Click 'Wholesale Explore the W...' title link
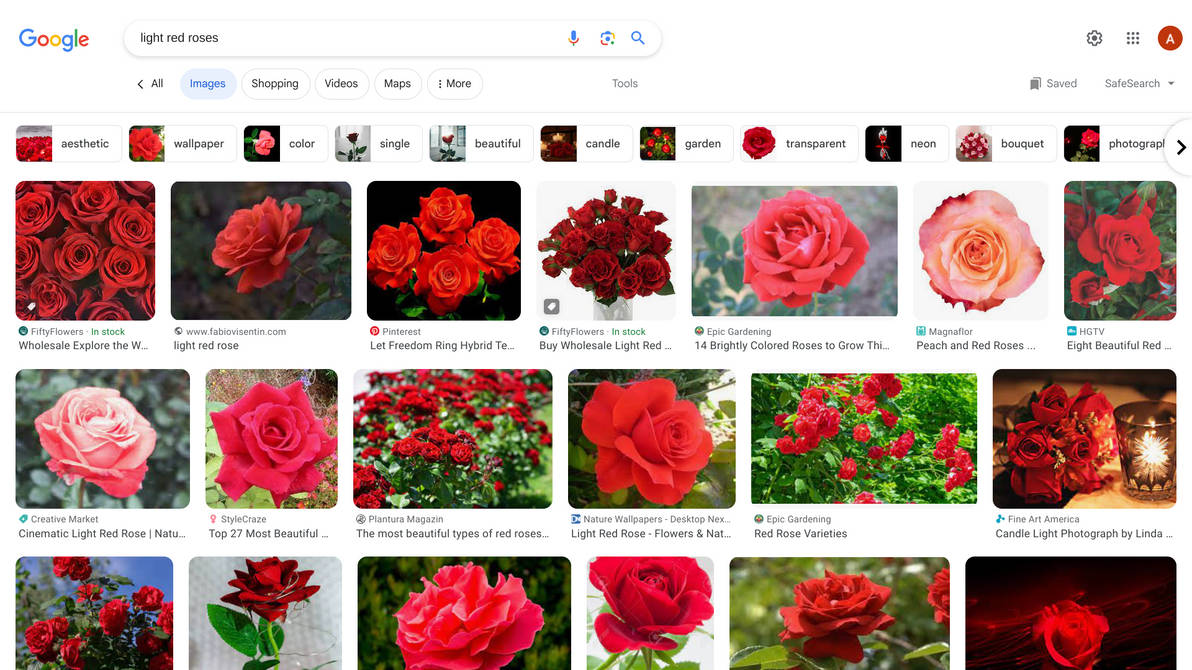Image resolution: width=1192 pixels, height=670 pixels. click(84, 345)
